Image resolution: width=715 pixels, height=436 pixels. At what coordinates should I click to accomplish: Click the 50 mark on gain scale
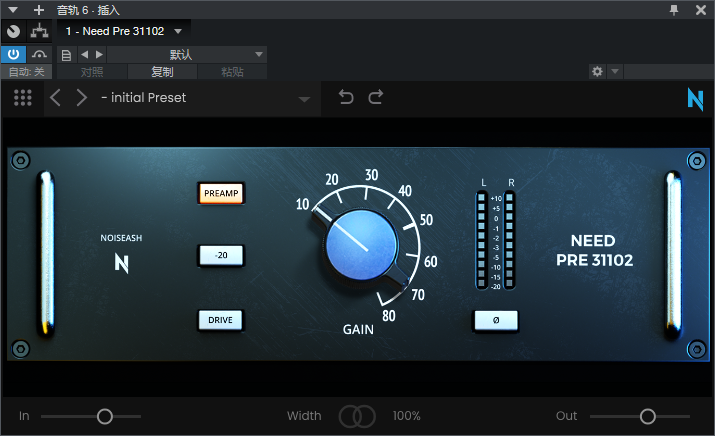[x=426, y=220]
